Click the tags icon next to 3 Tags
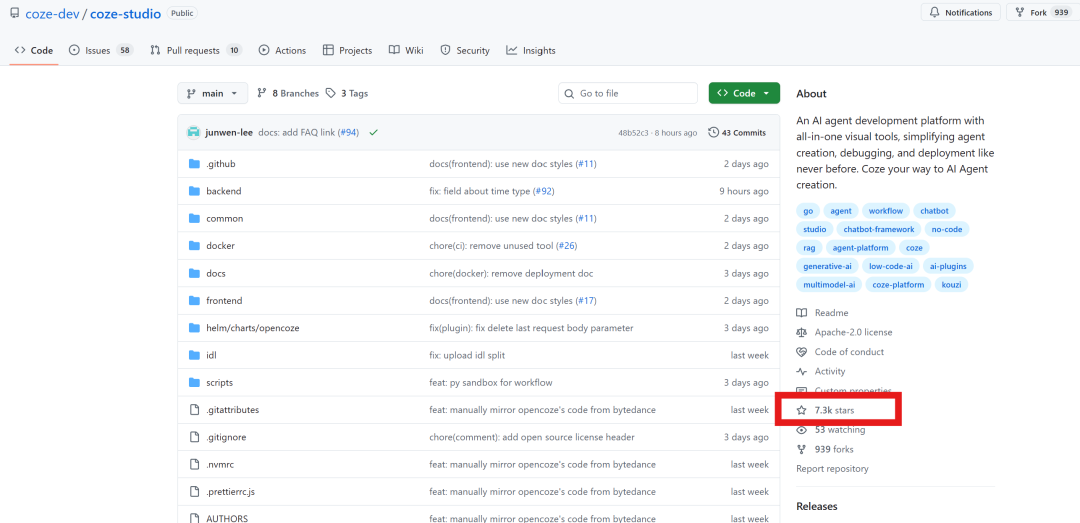The height and width of the screenshot is (523, 1080). tap(331, 93)
